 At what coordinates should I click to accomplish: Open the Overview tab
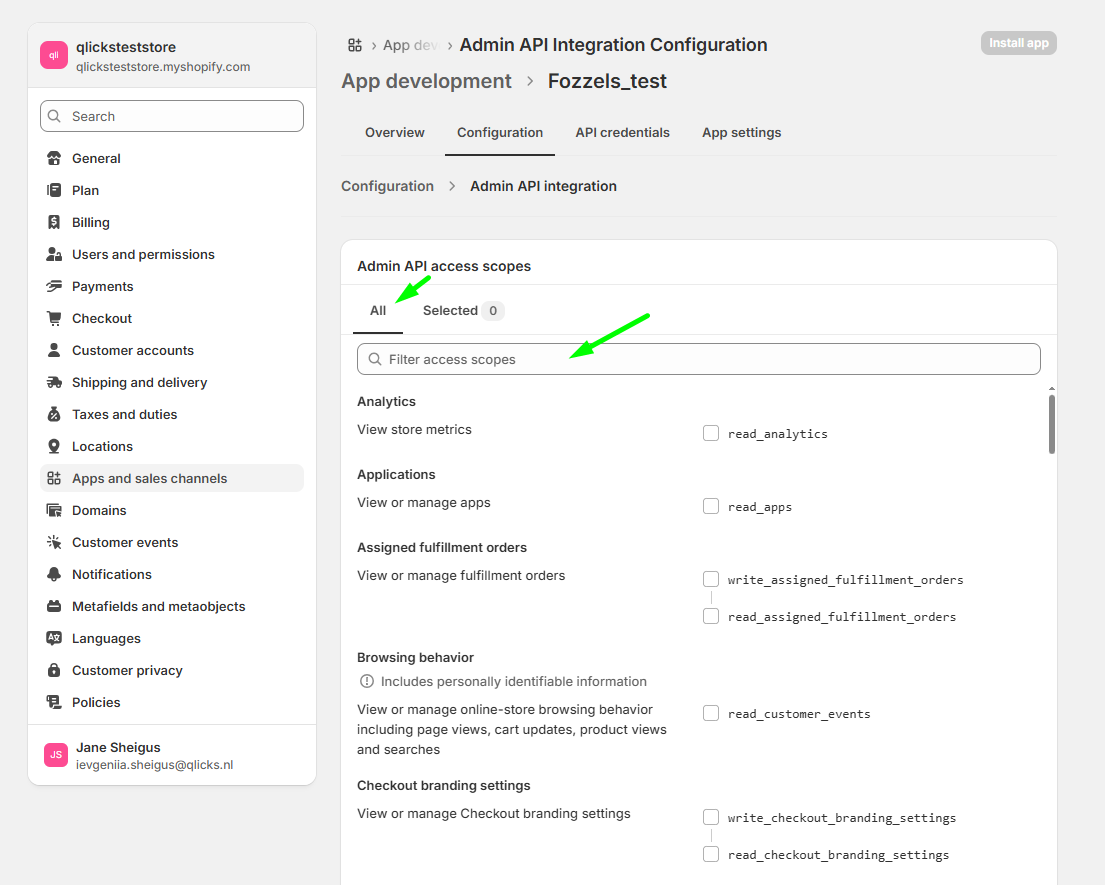pos(395,132)
